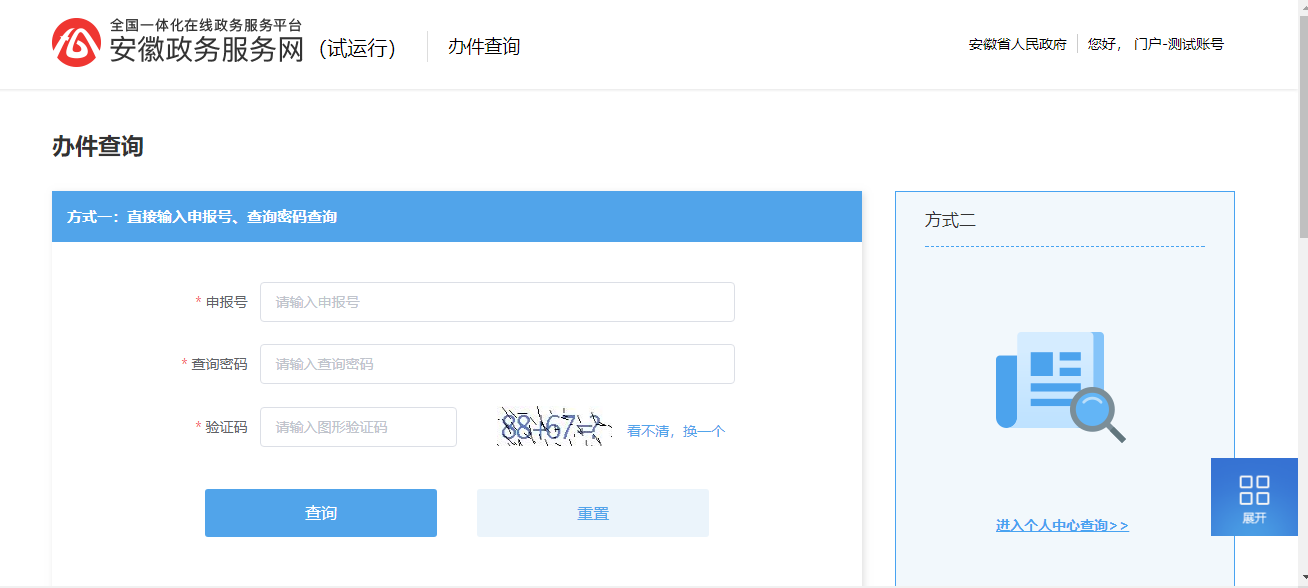Click the 查询密码 query password field
Screen dimensions: 1308x588
coord(497,363)
